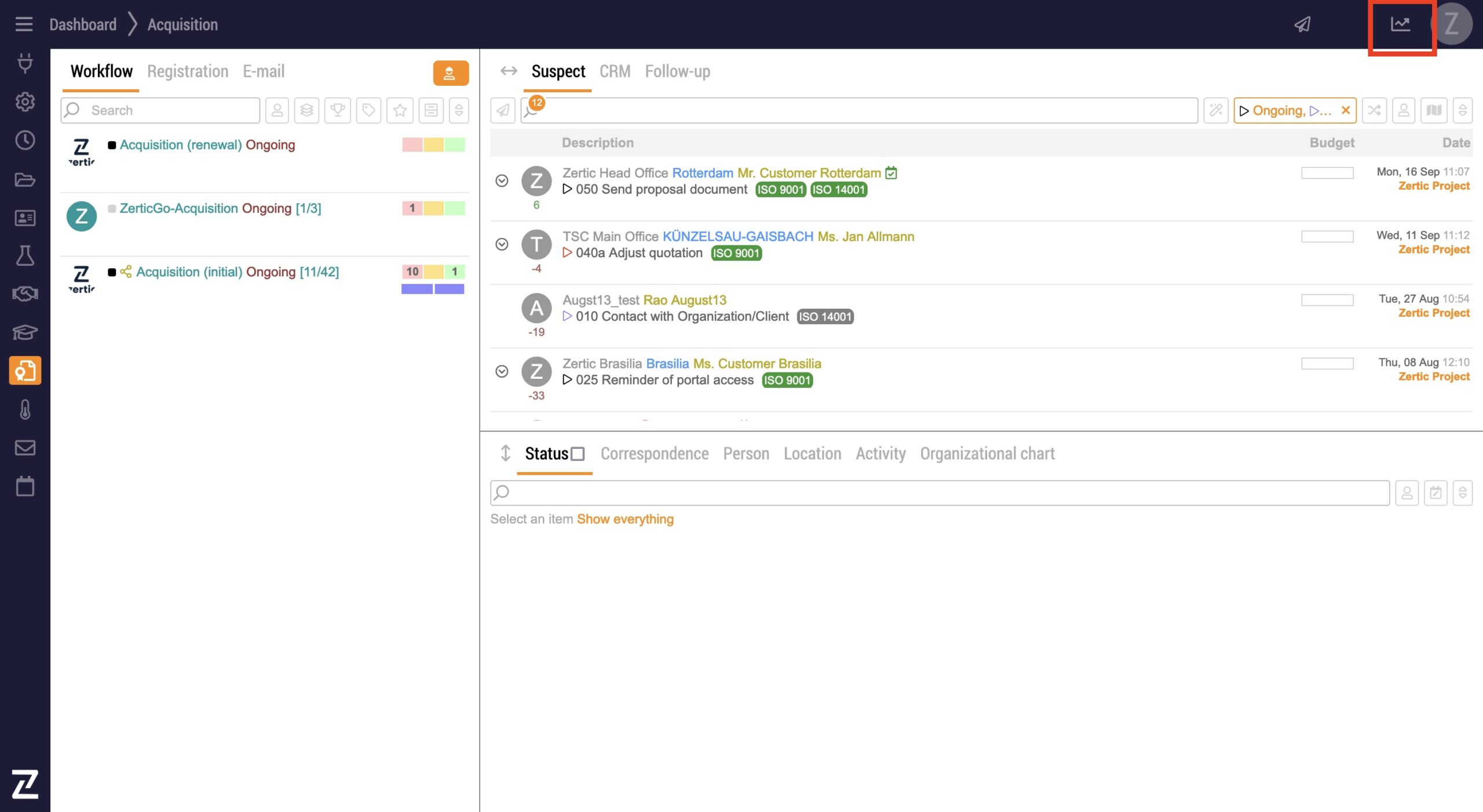The height and width of the screenshot is (812, 1483).
Task: Toggle the star favorites filter in Workflow toolbar
Action: 400,110
